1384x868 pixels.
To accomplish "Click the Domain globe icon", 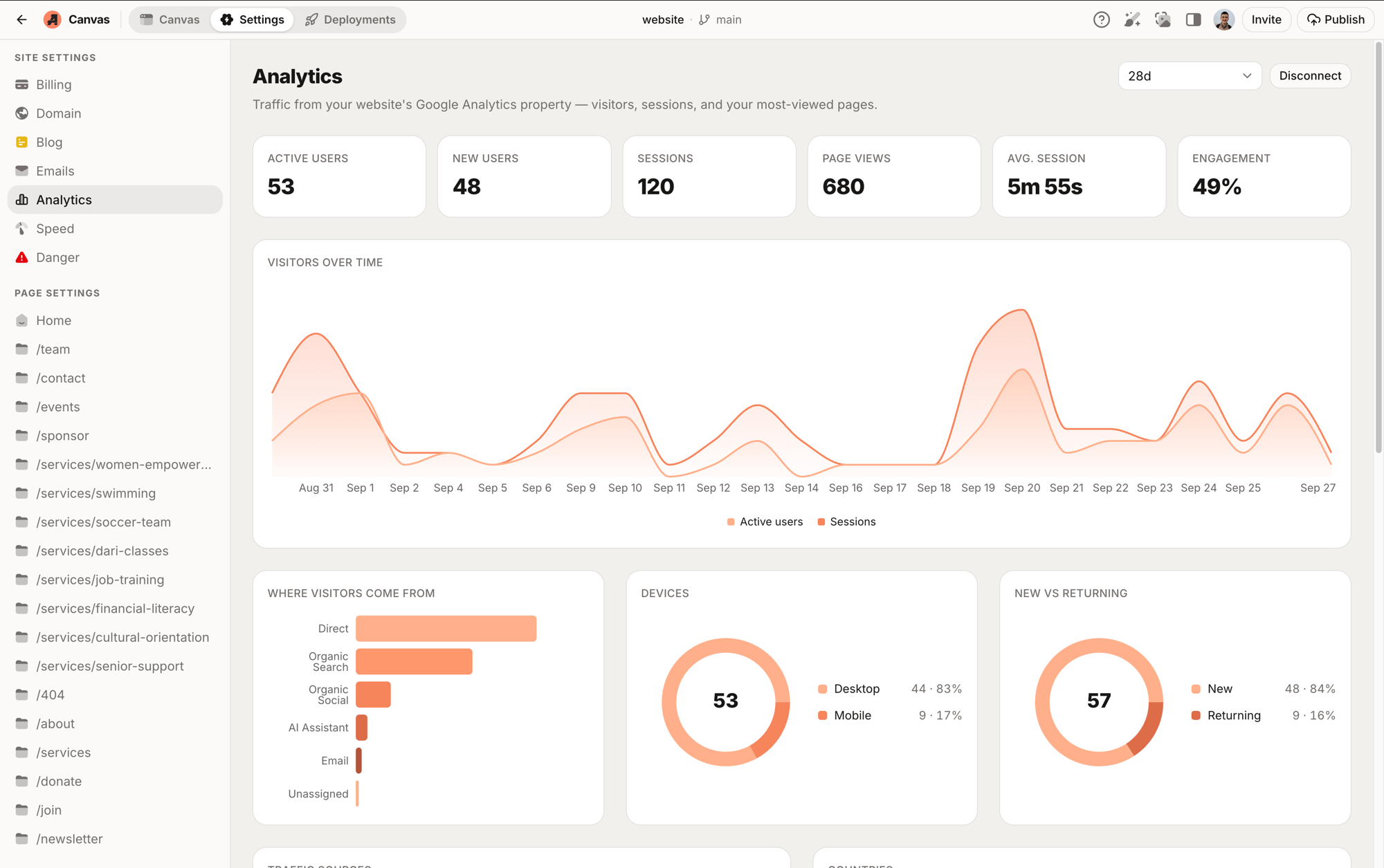I will pos(22,113).
